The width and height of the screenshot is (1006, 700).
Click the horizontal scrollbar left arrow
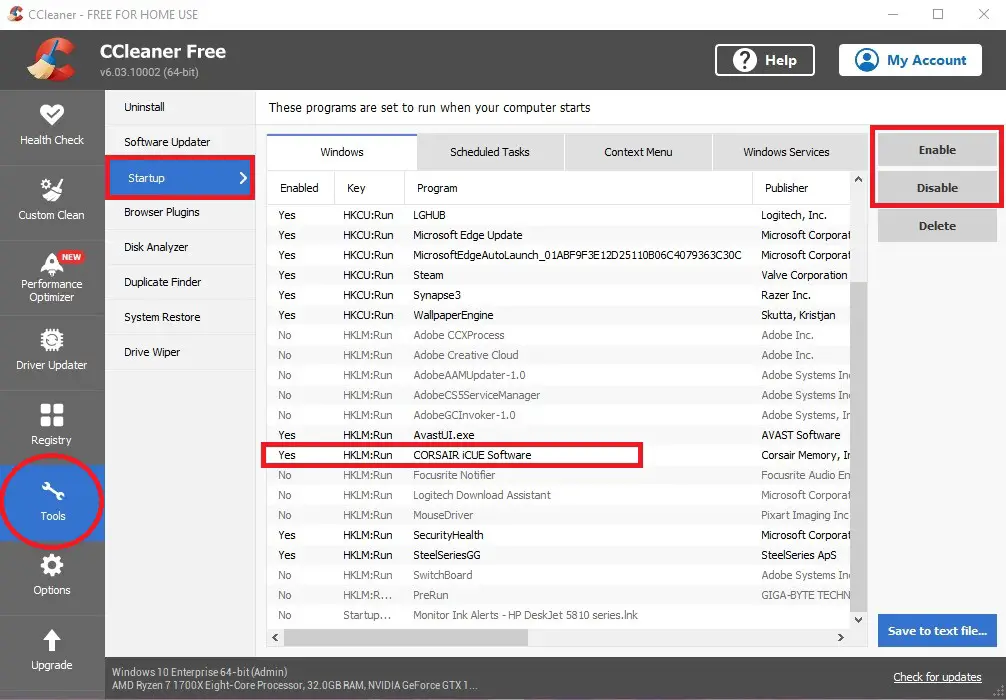click(x=275, y=637)
